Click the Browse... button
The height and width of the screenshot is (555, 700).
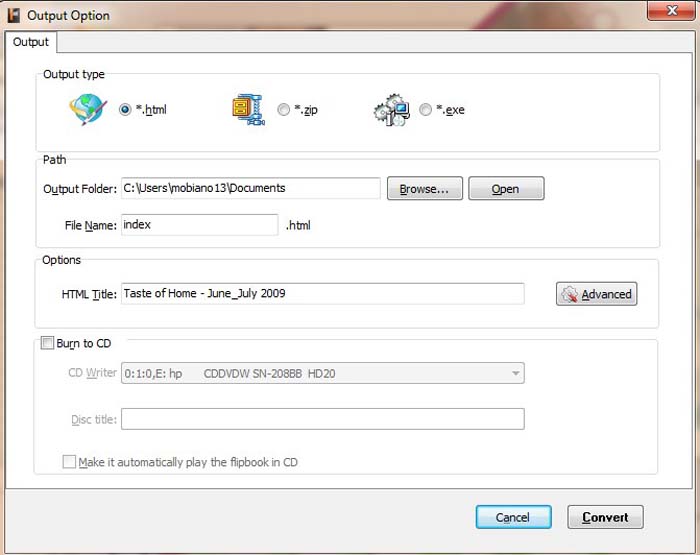coord(425,188)
